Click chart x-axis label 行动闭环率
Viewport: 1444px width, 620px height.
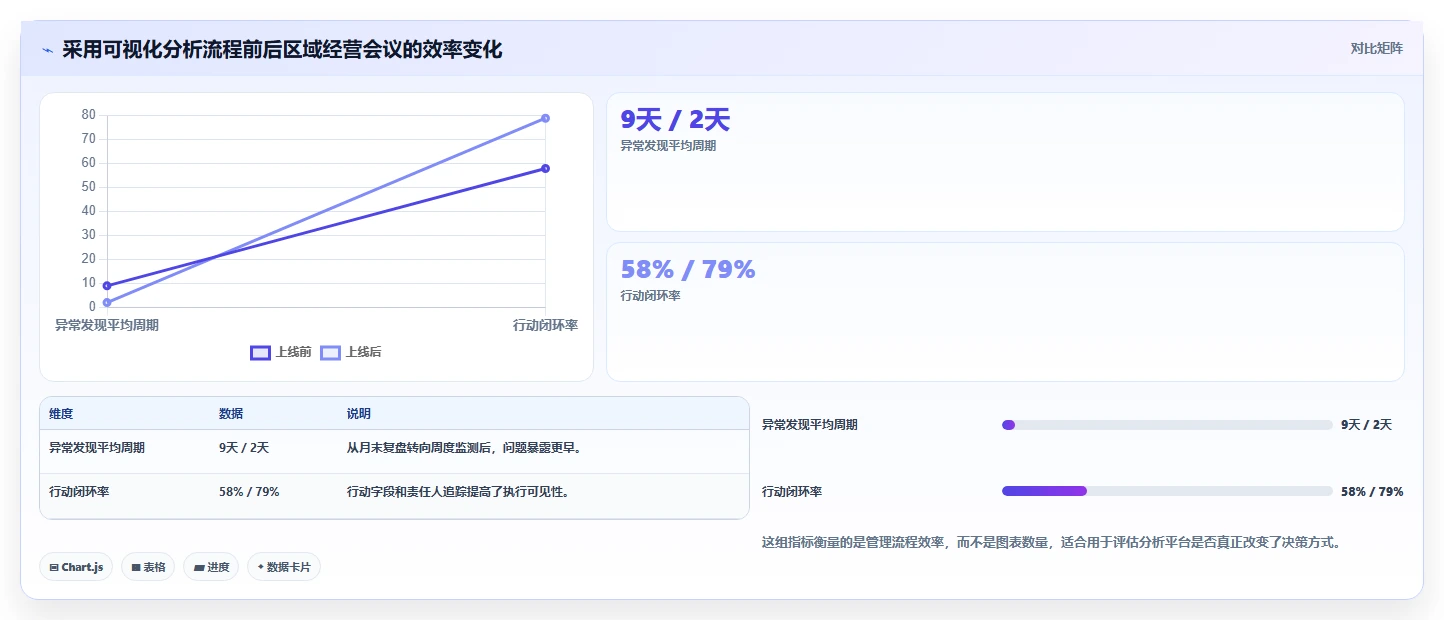[x=545, y=325]
